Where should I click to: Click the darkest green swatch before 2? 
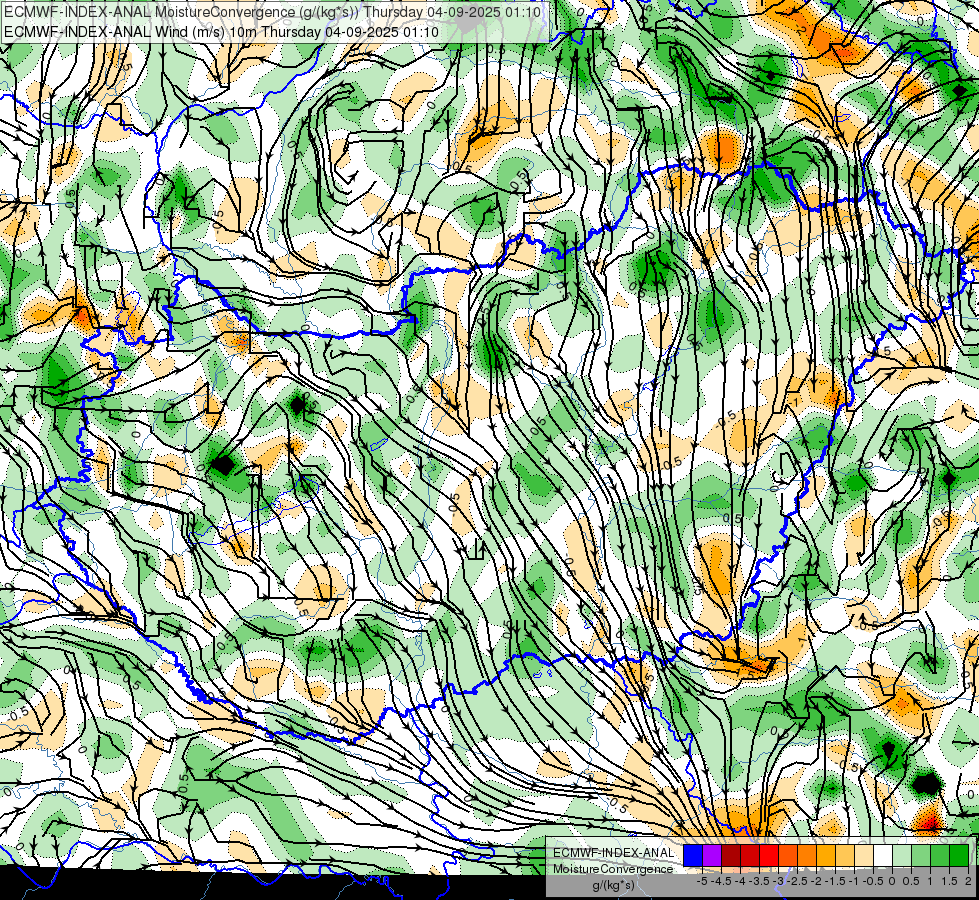point(959,856)
